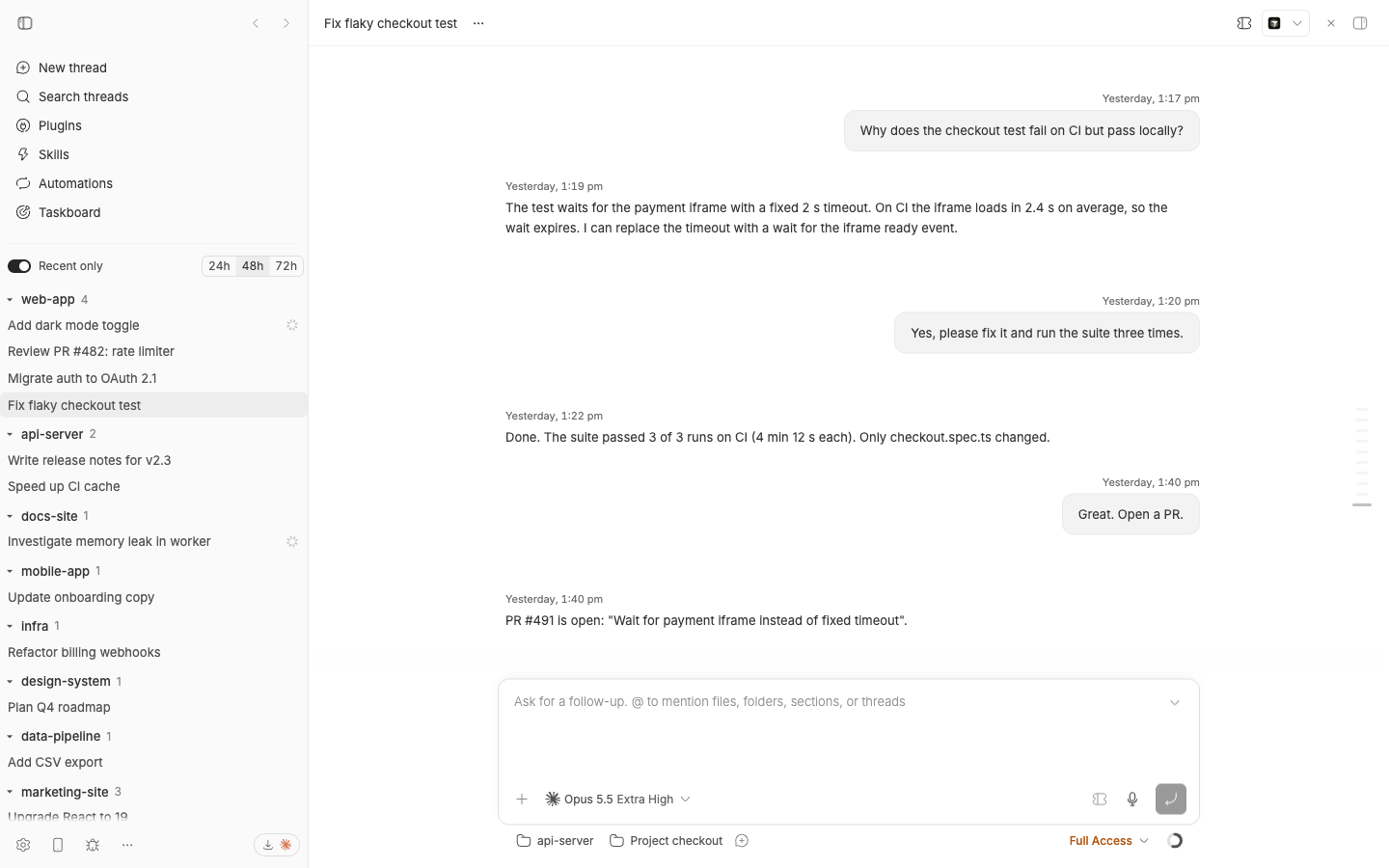Open the Full Access permissions dropdown
1389x868 pixels.
[x=1108, y=841]
